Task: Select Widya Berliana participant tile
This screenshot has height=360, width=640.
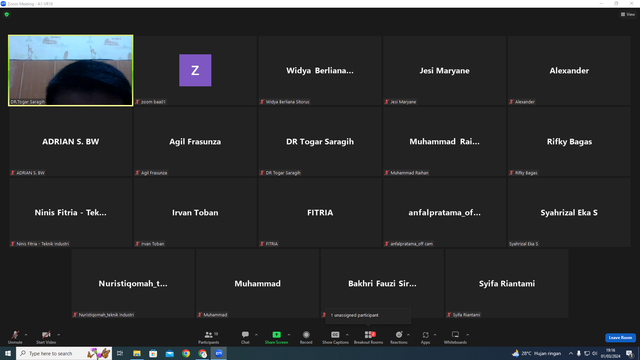Action: click(x=320, y=70)
